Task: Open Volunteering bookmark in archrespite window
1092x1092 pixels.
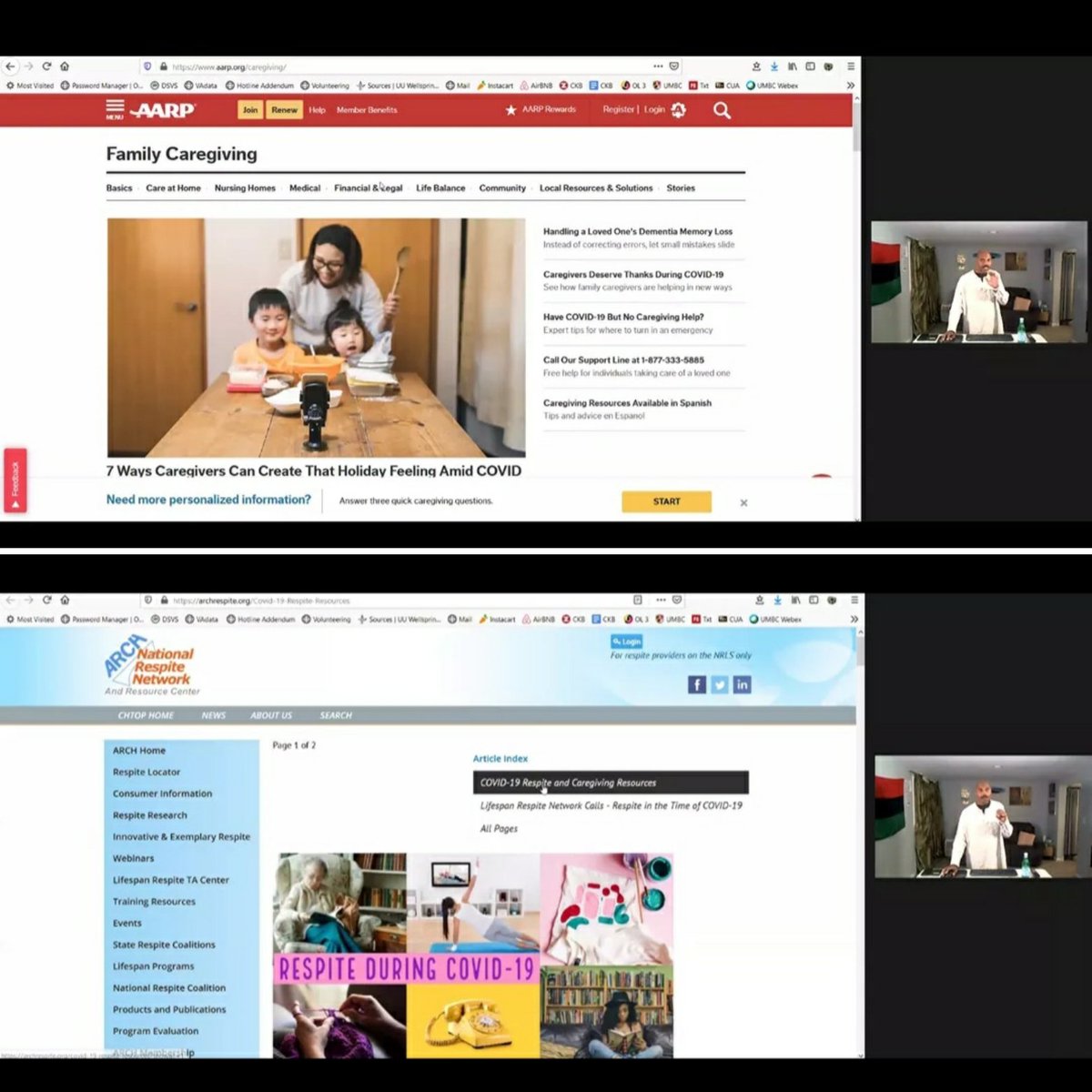Action: (326, 619)
